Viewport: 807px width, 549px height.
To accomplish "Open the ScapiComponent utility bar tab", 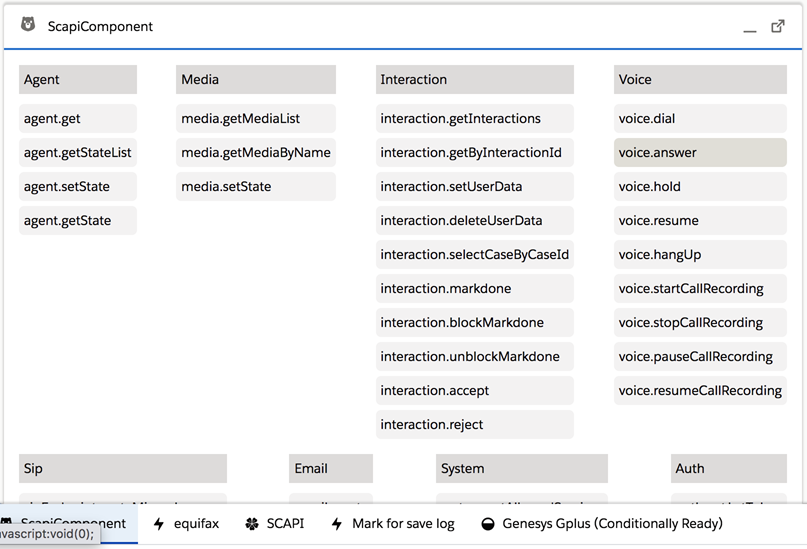I will coord(70,523).
